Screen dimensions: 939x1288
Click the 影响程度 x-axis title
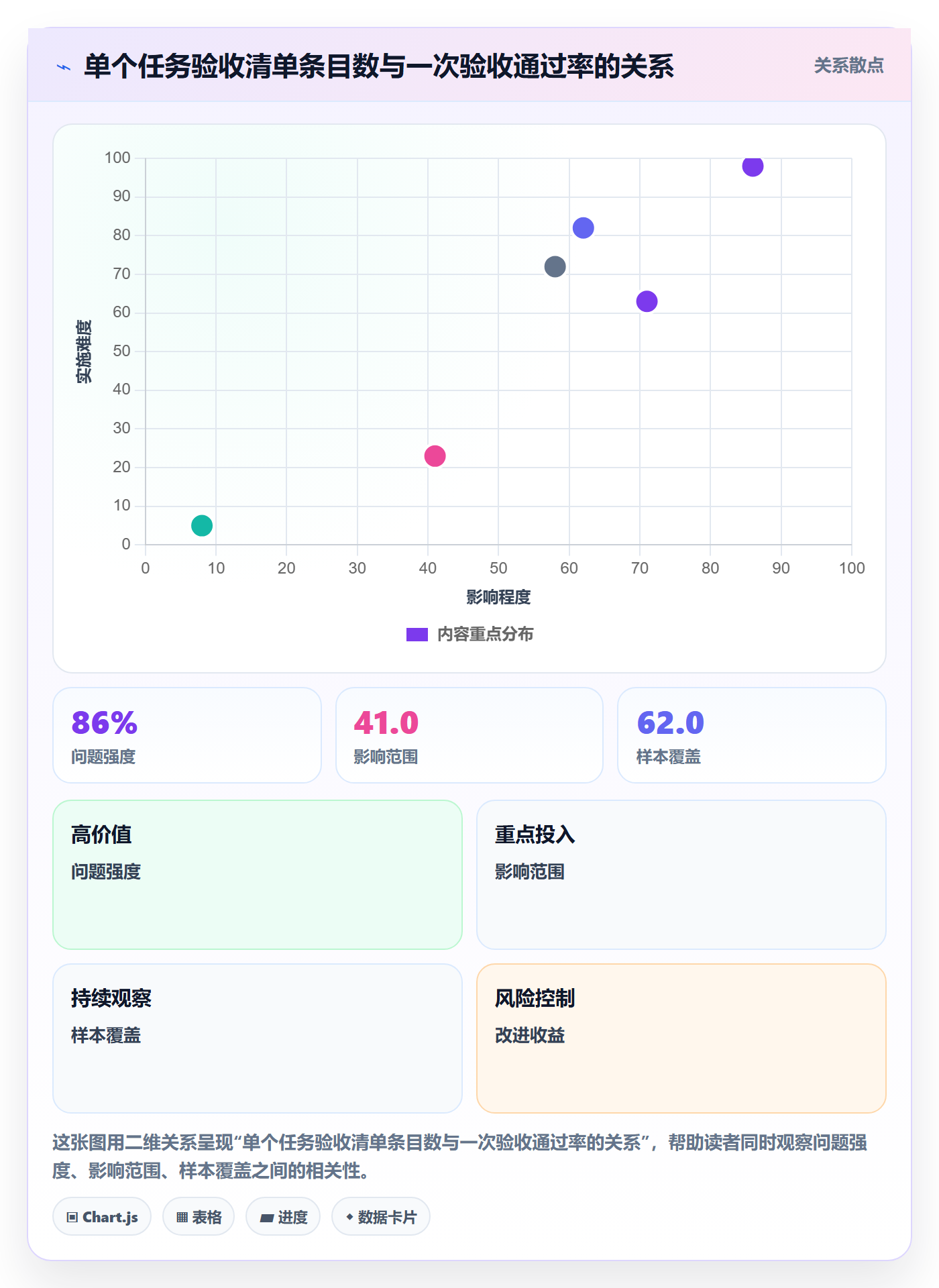click(498, 597)
